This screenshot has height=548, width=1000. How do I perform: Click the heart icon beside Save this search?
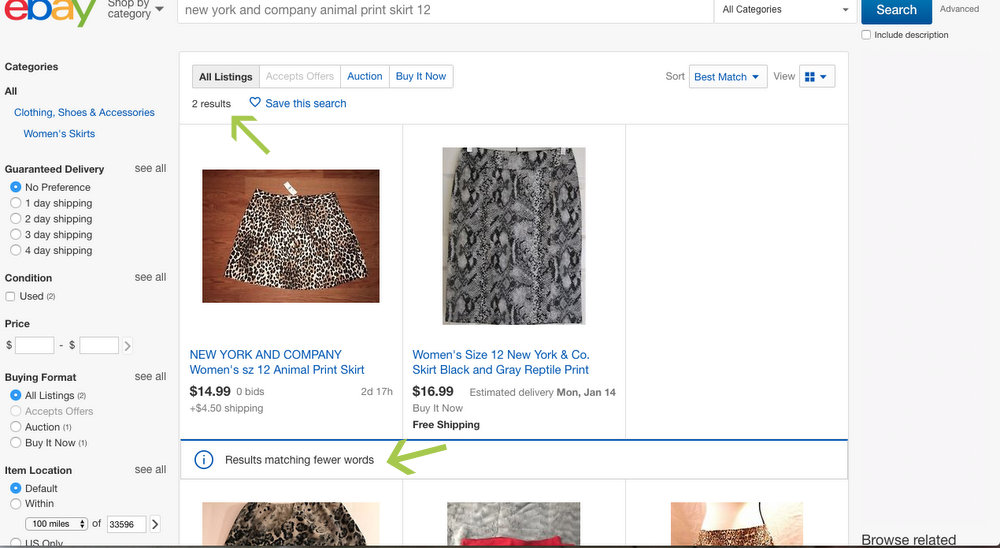pos(254,102)
